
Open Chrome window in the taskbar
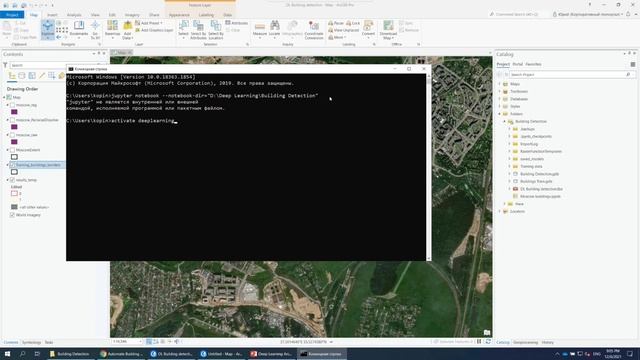coord(122,354)
